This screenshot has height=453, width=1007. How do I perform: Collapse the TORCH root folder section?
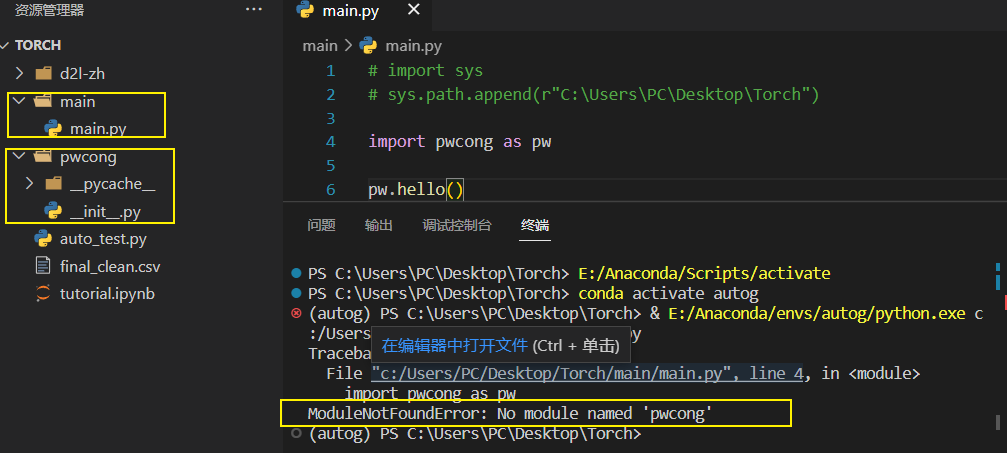pyautogui.click(x=6, y=46)
